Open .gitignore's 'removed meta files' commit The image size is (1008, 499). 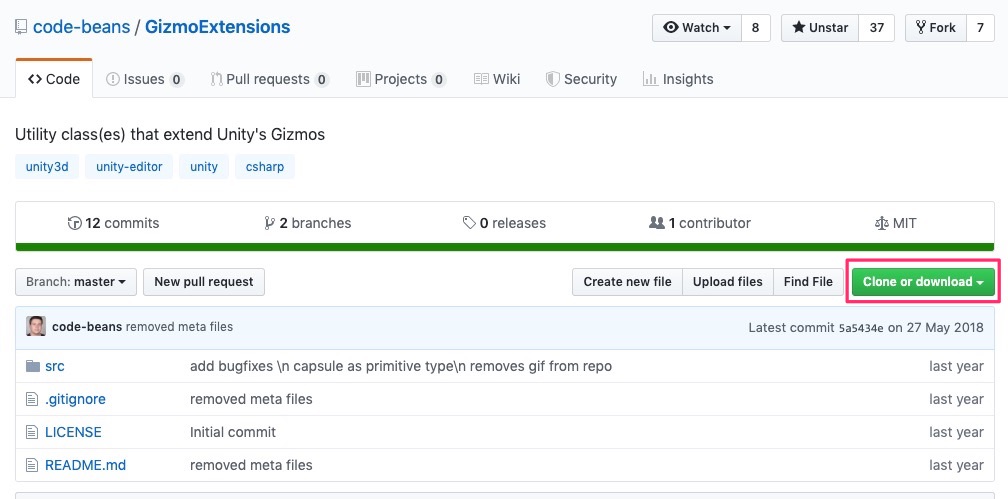click(x=251, y=399)
